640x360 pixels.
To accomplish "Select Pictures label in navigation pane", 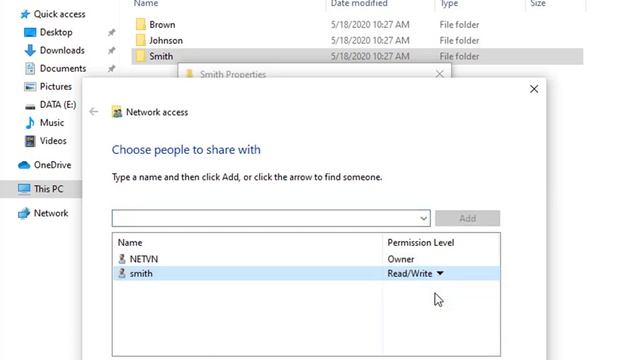I will coord(56,87).
